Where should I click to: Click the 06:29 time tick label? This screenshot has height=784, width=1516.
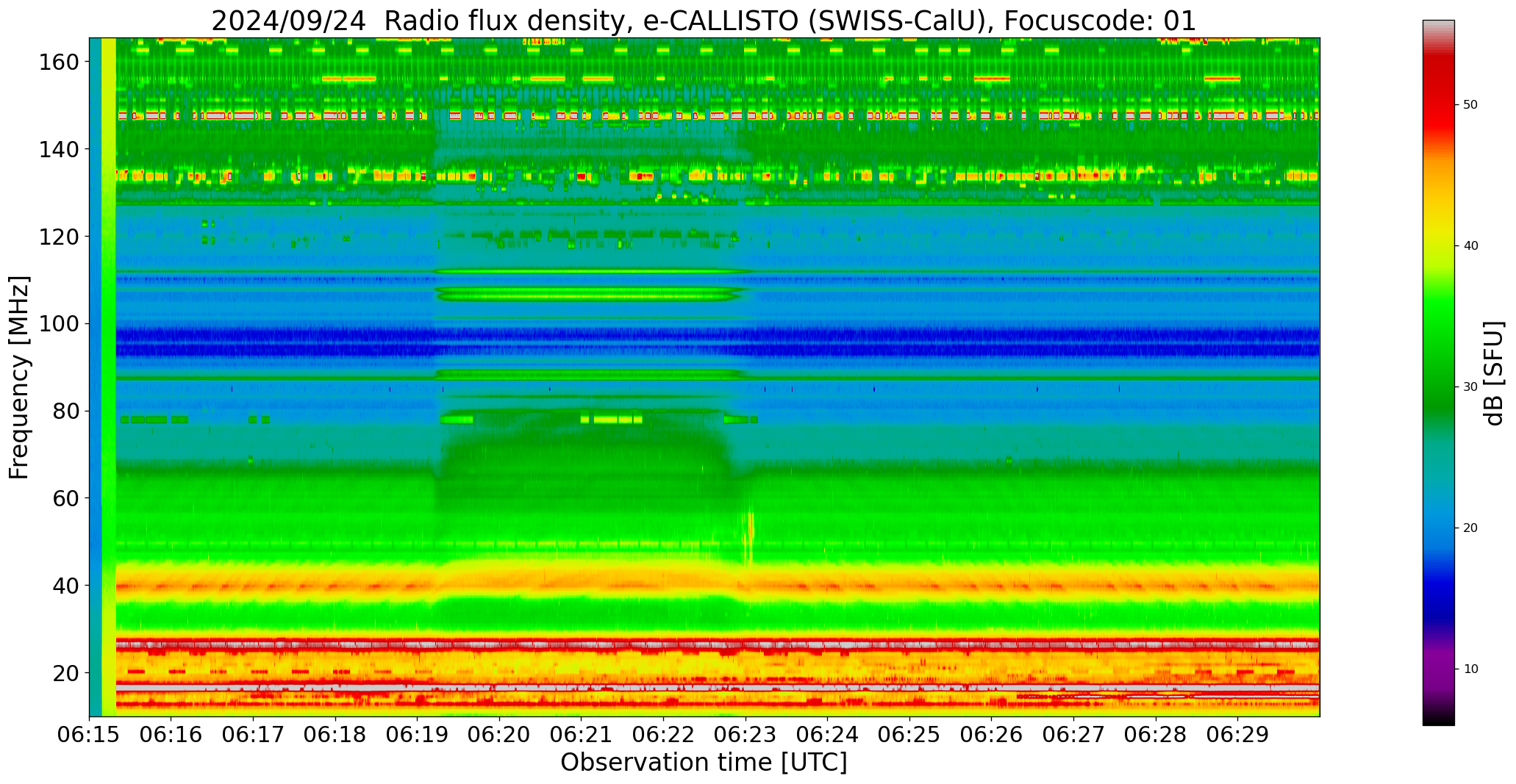click(1237, 735)
